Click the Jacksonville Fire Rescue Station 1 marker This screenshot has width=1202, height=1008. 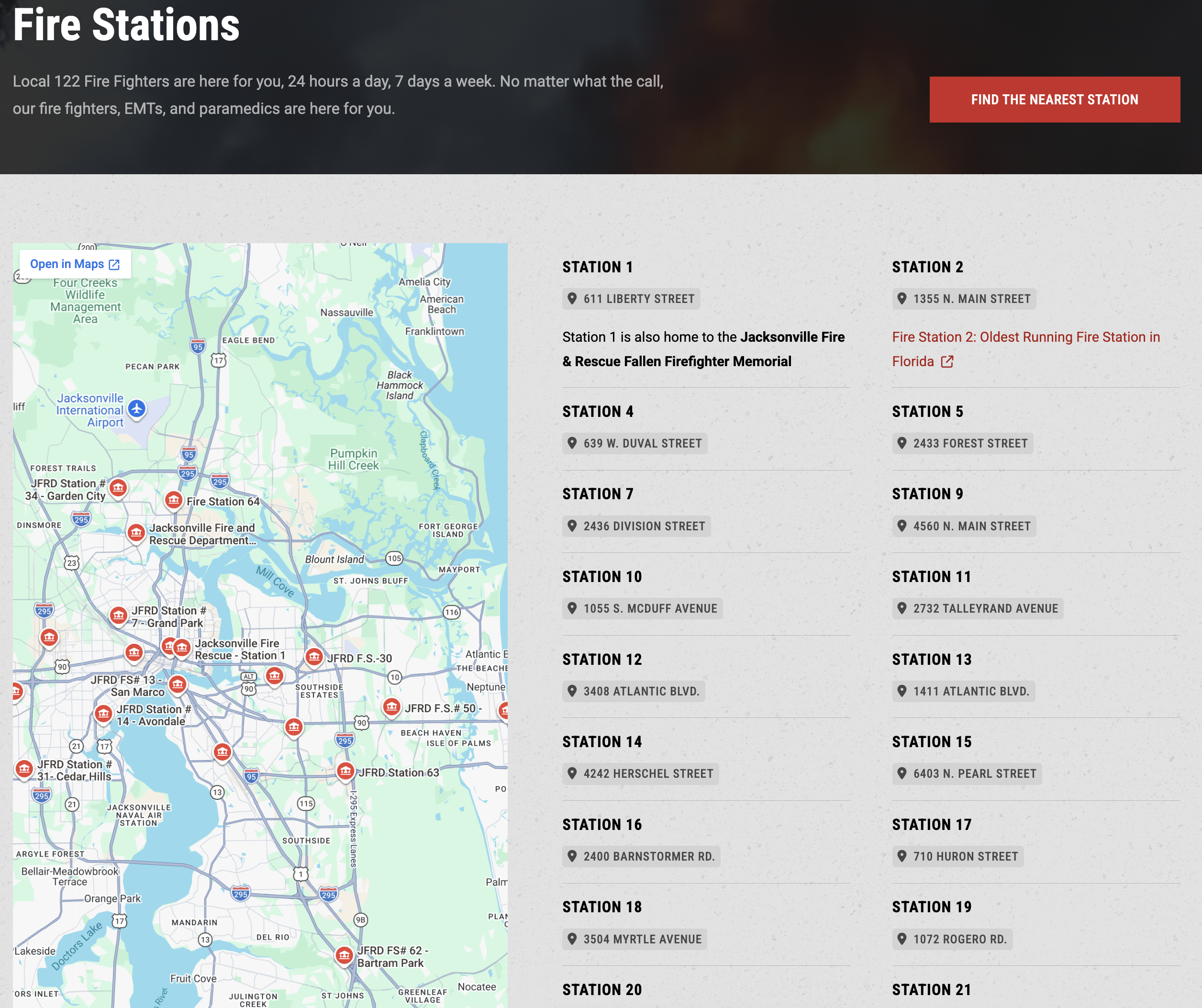click(x=182, y=648)
